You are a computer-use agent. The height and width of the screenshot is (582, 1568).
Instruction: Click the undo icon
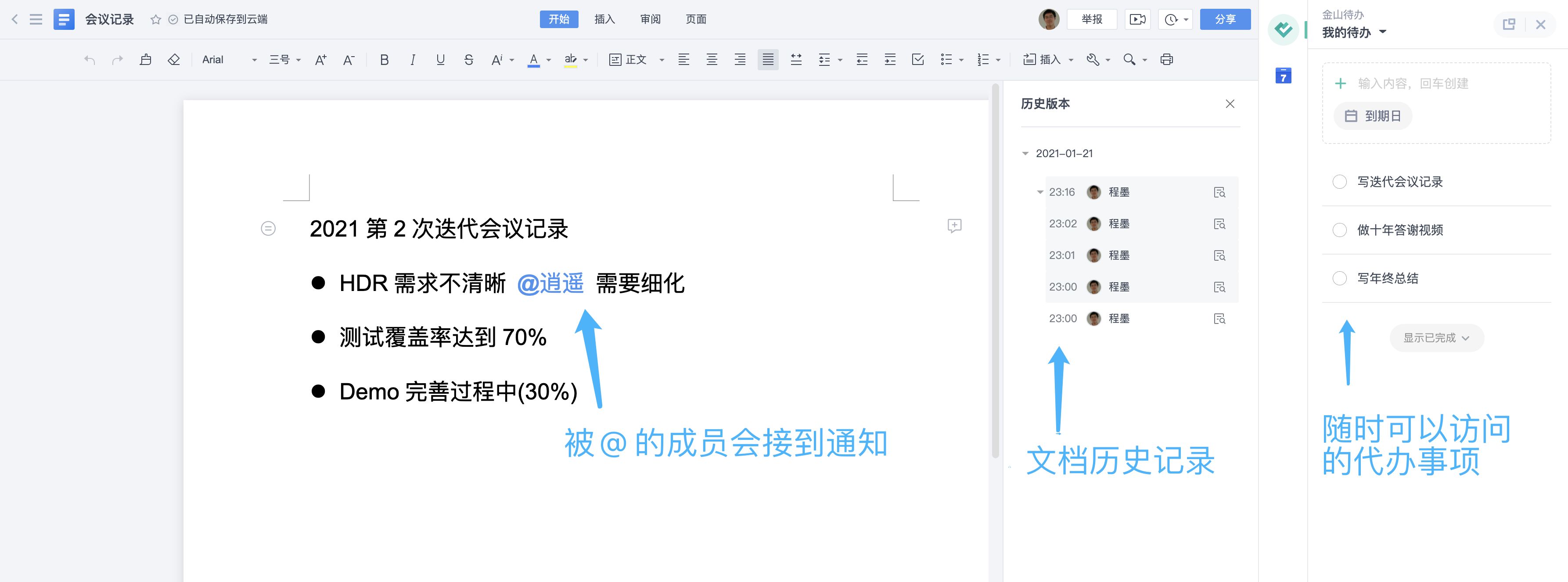90,60
